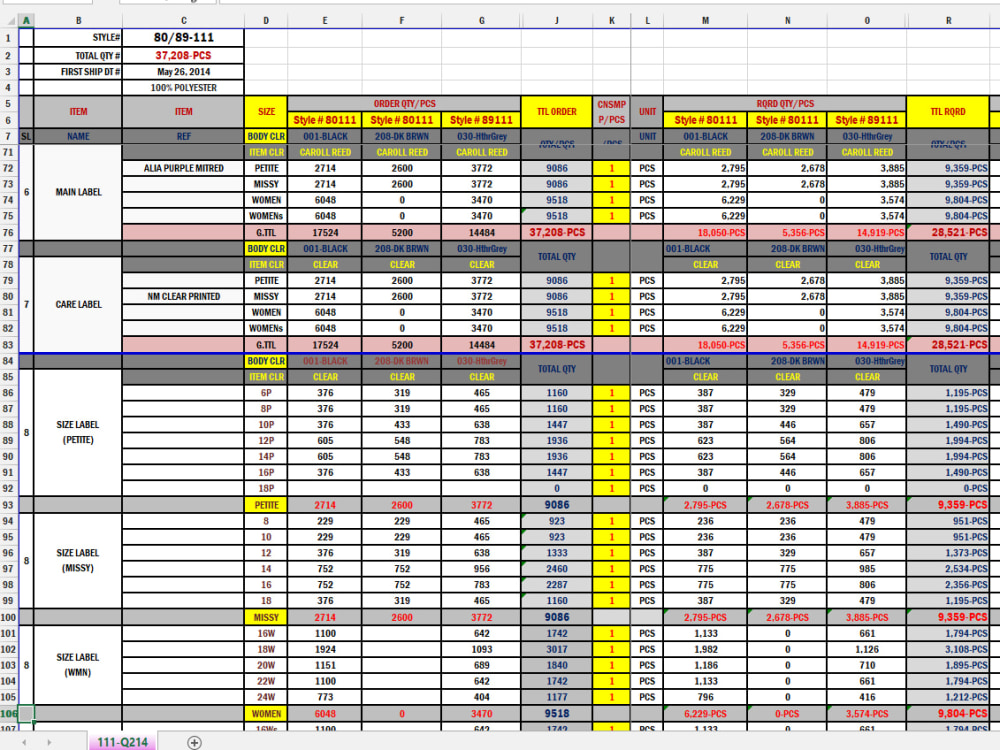Select row 106 header

point(9,714)
